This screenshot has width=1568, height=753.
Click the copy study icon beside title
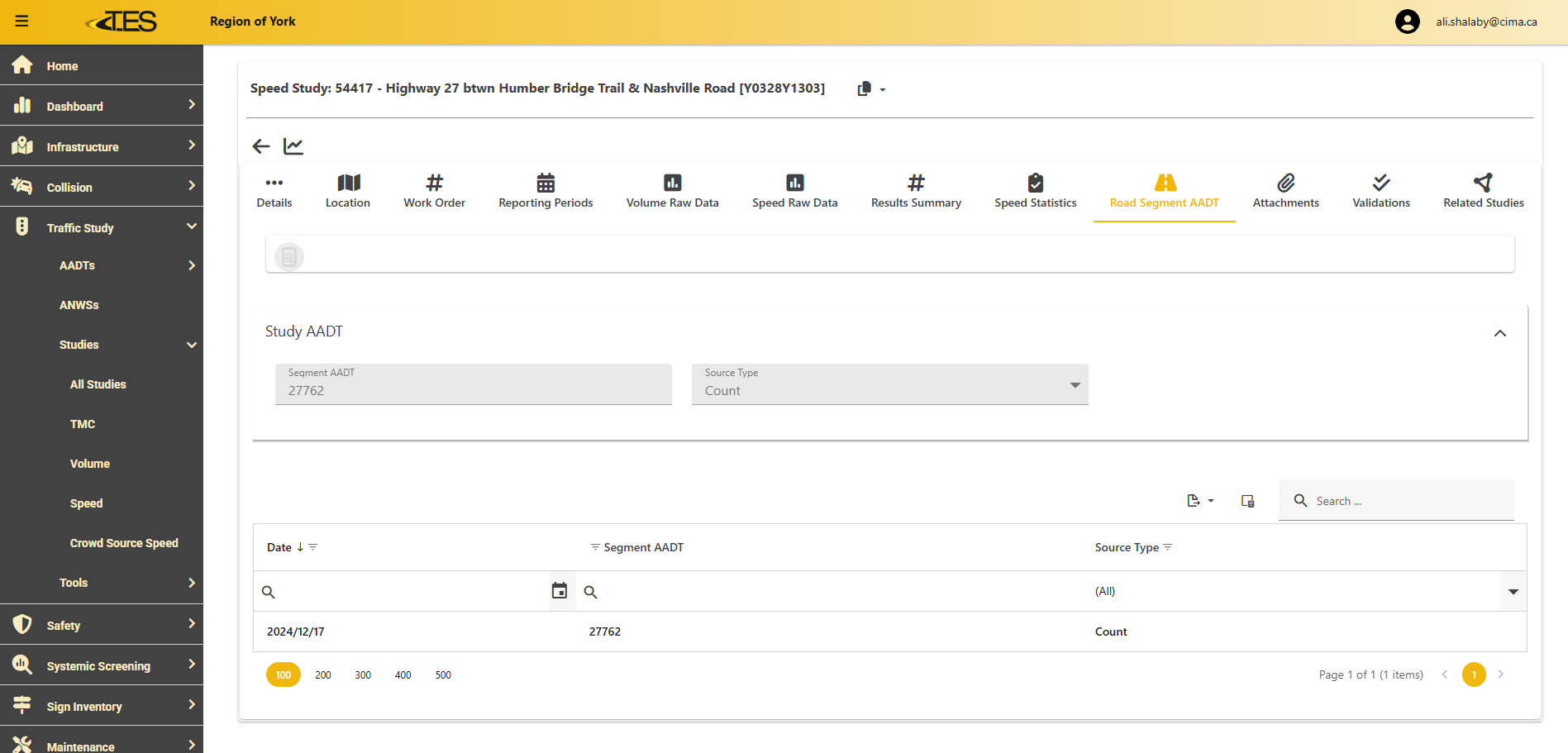(x=865, y=88)
